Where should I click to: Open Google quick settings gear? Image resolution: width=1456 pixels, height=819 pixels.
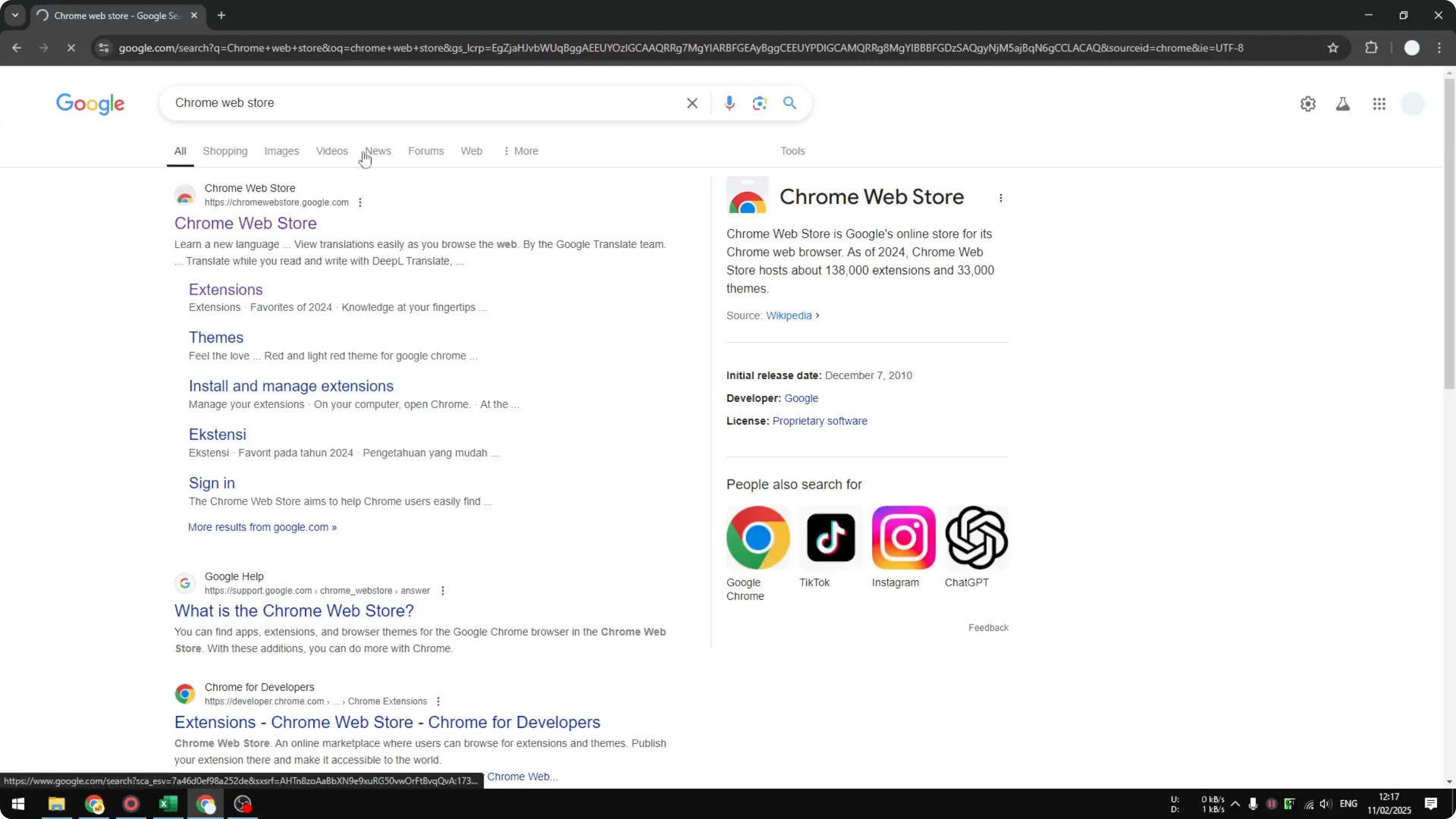(1308, 104)
